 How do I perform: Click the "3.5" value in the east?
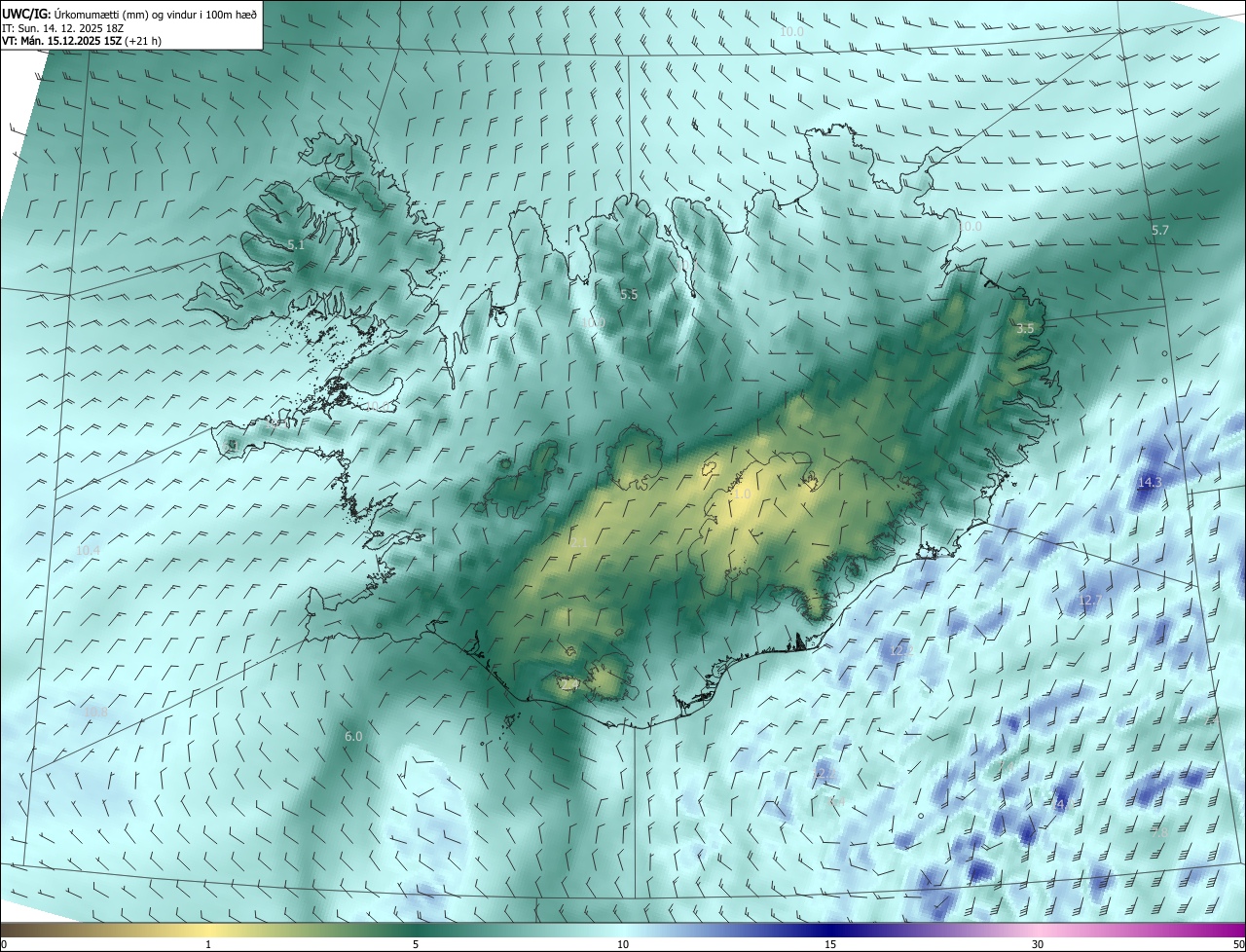[1025, 329]
